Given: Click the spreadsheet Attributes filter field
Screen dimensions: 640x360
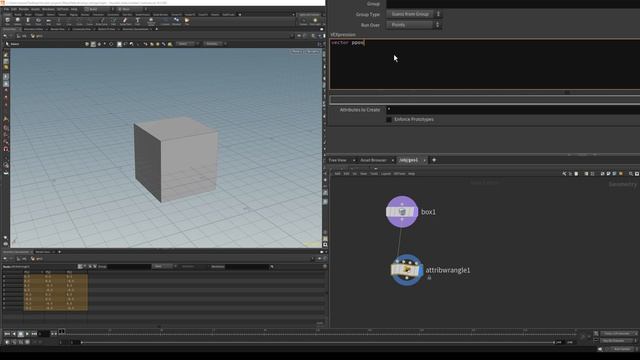Looking at the screenshot, I should point(247,267).
